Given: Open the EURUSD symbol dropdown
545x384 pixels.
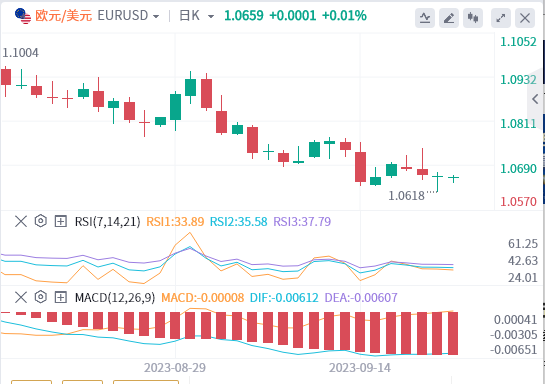Looking at the screenshot, I should (128, 16).
